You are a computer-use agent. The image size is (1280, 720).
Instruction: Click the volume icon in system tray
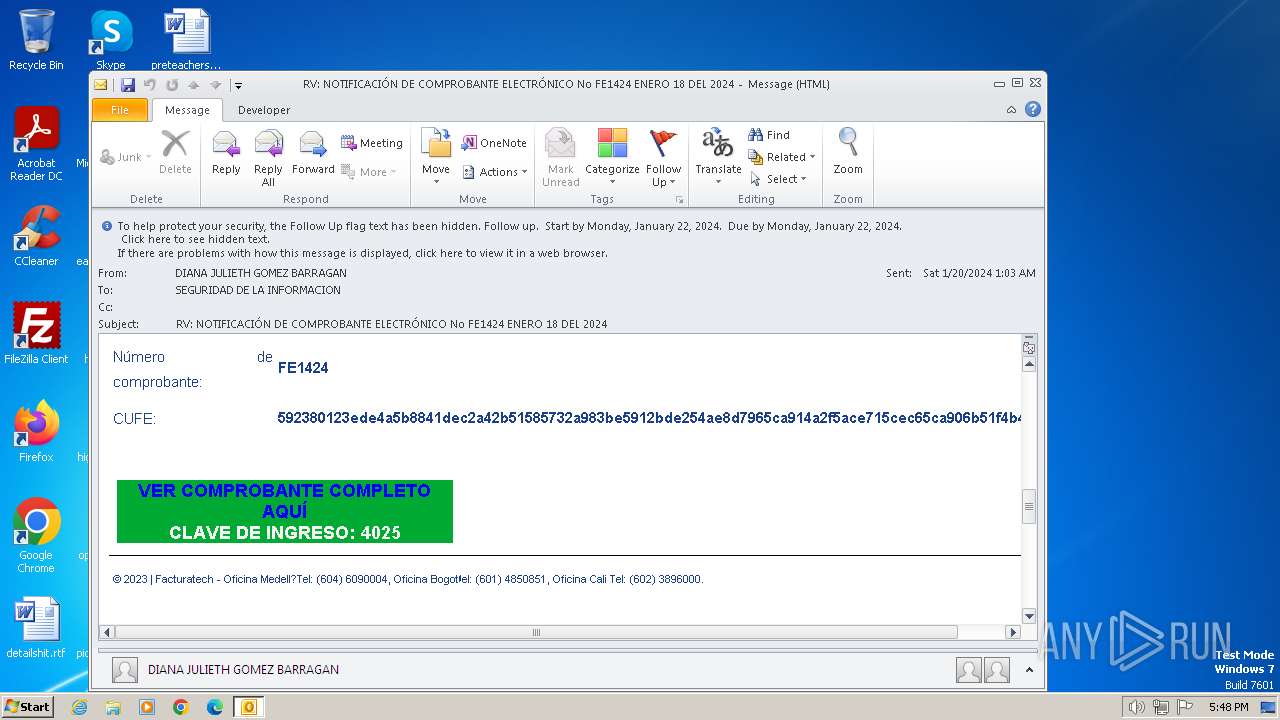point(1136,707)
